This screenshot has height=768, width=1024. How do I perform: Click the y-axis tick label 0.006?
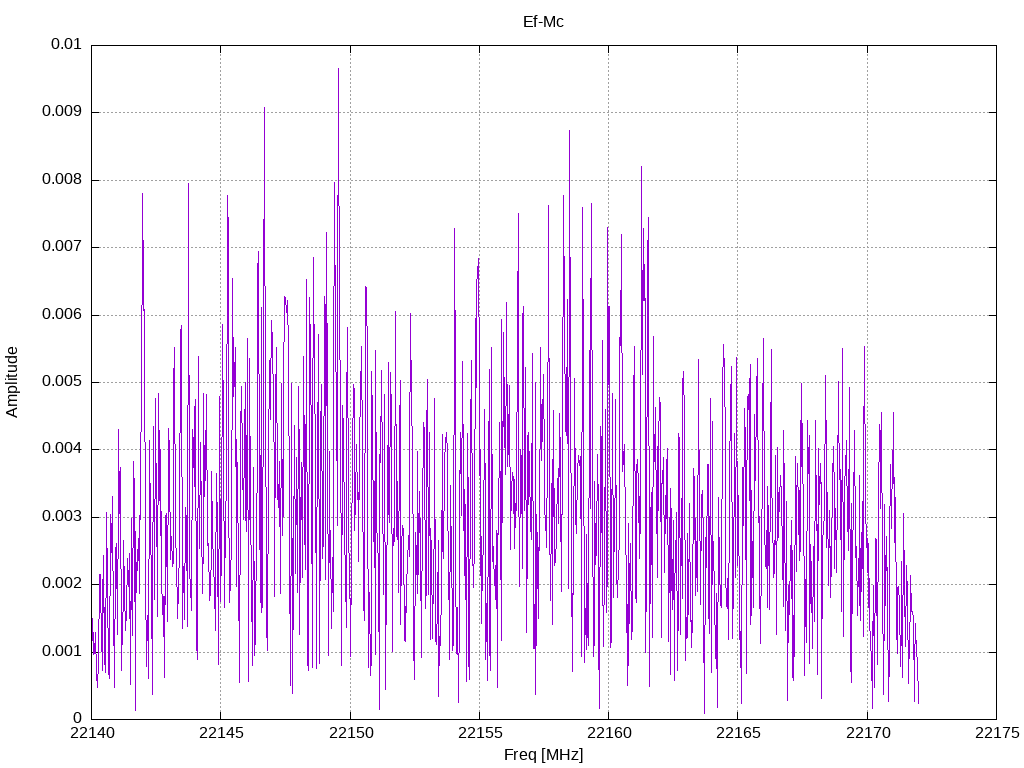click(62, 314)
